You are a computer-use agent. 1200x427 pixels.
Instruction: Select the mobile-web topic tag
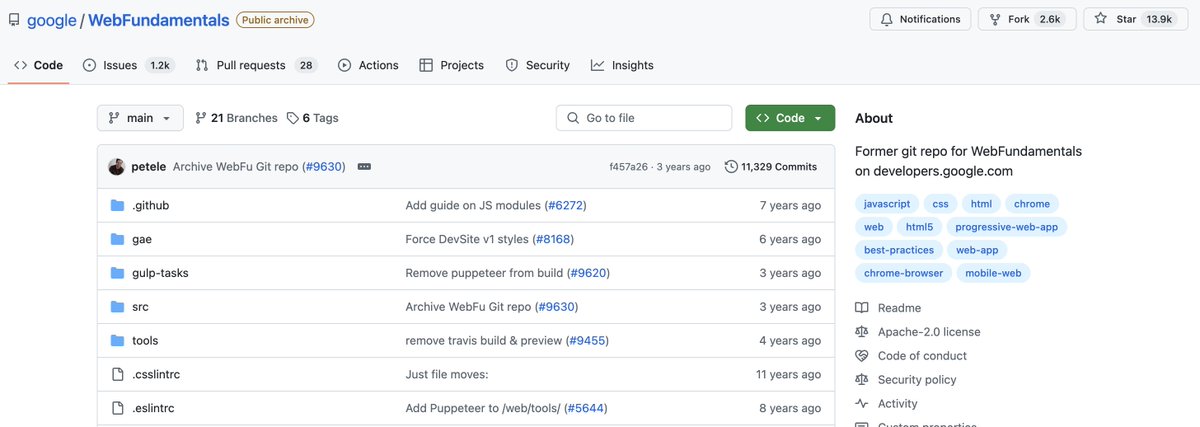[993, 273]
